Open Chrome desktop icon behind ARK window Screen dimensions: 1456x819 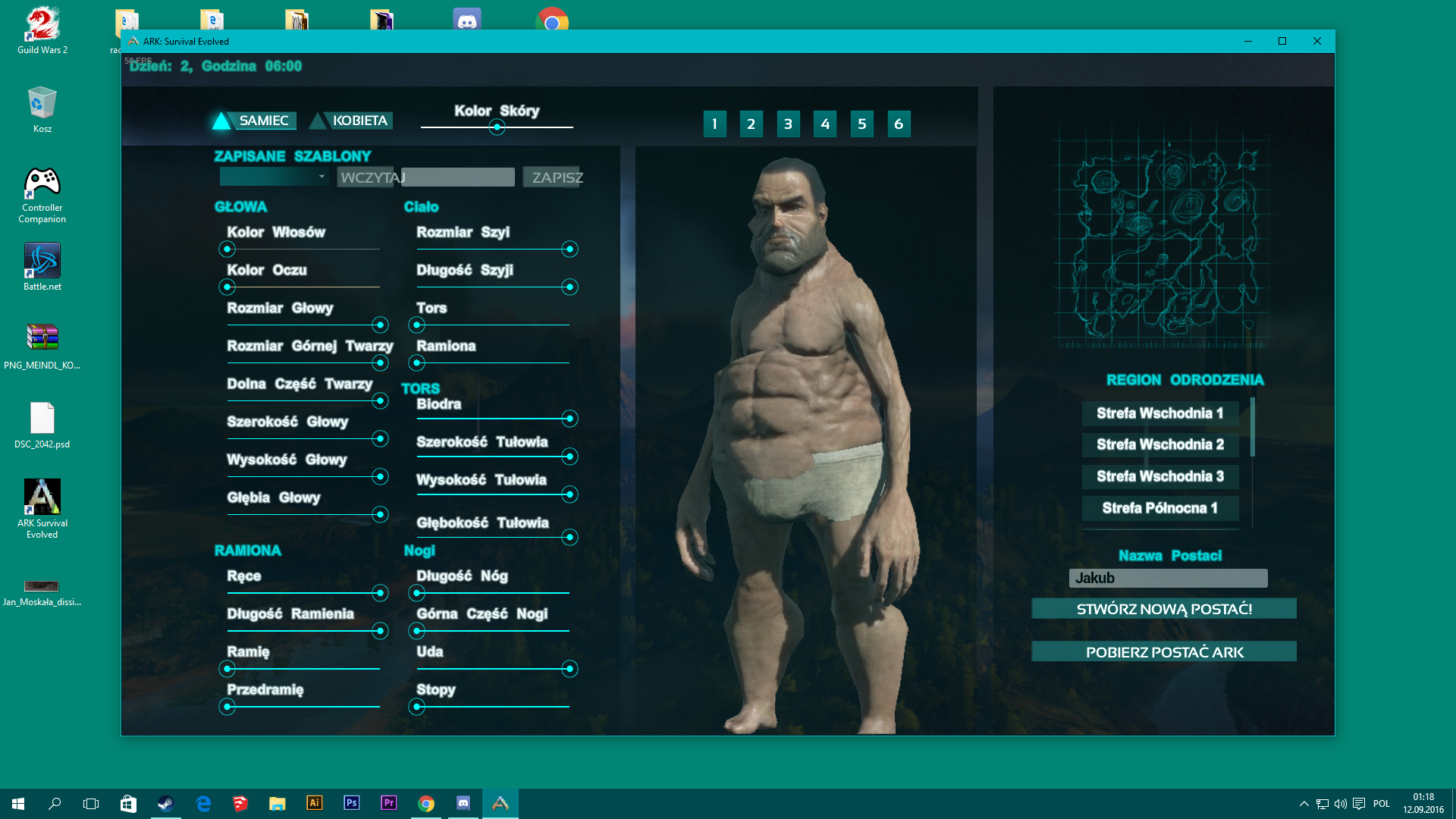pos(552,19)
